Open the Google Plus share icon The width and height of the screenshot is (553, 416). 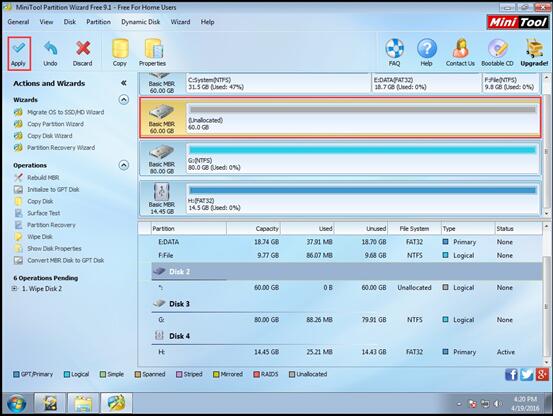(x=542, y=374)
